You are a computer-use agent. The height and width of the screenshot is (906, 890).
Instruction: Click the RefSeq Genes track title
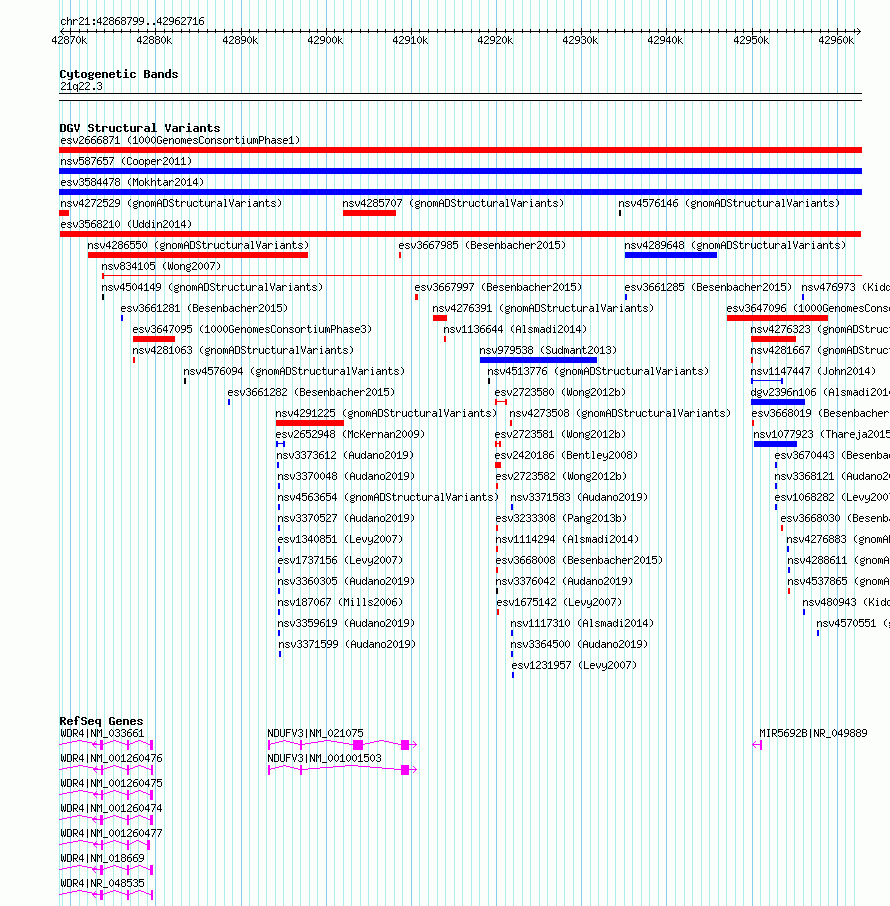click(101, 721)
